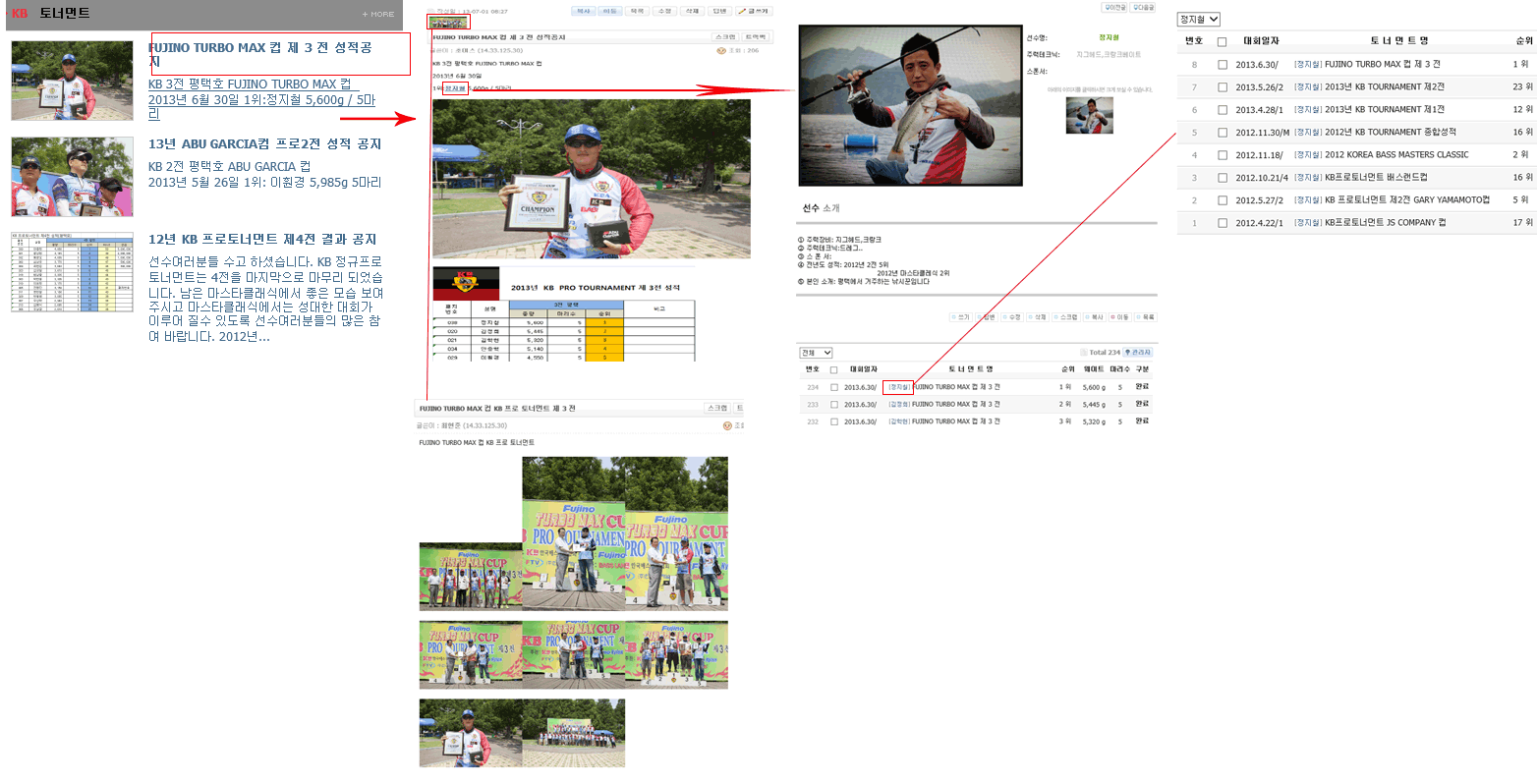Click the 이동 button below player intro

pyautogui.click(x=1120, y=317)
